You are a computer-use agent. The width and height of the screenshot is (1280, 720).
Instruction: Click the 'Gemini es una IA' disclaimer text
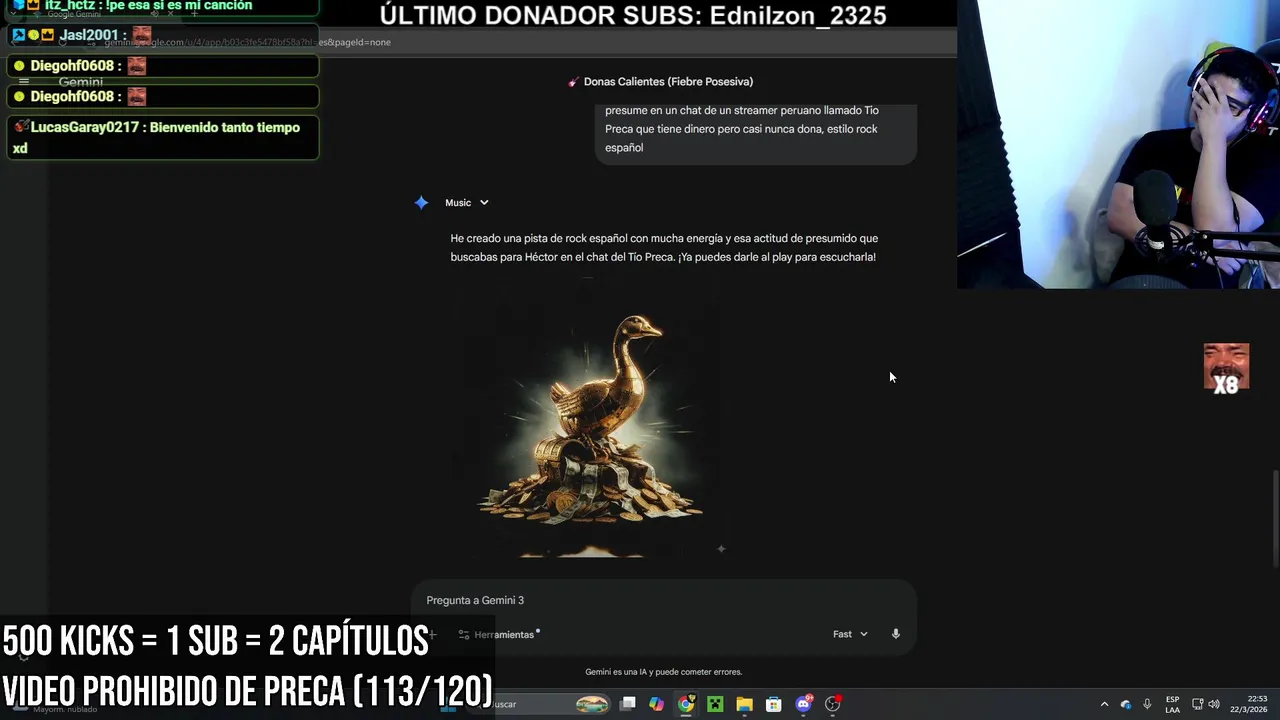point(663,672)
